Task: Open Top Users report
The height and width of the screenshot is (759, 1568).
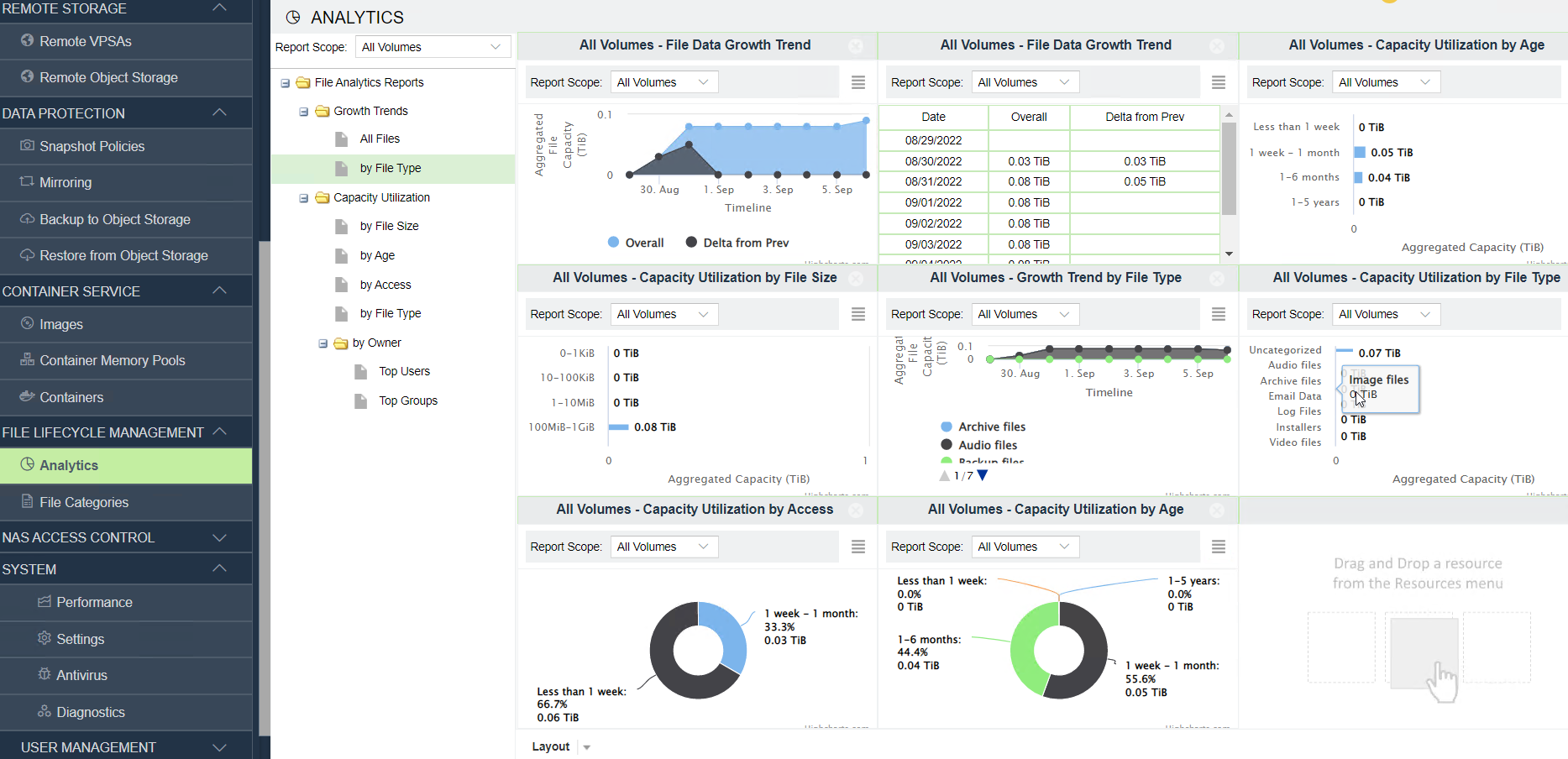Action: (404, 371)
